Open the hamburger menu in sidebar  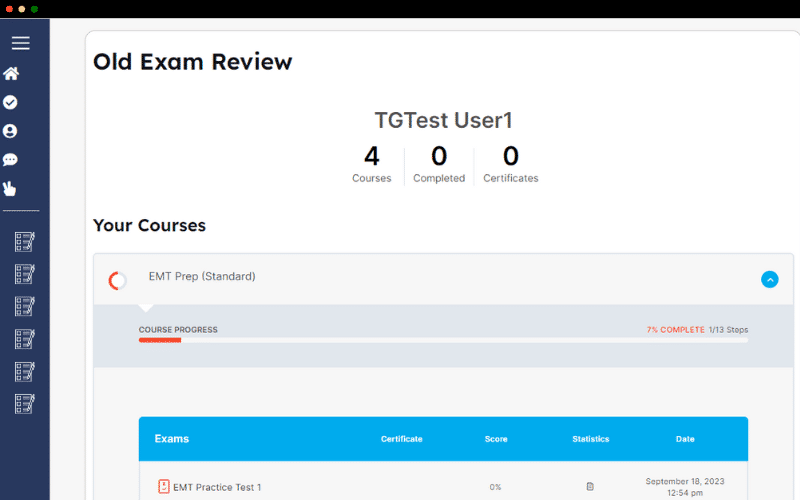[x=20, y=43]
